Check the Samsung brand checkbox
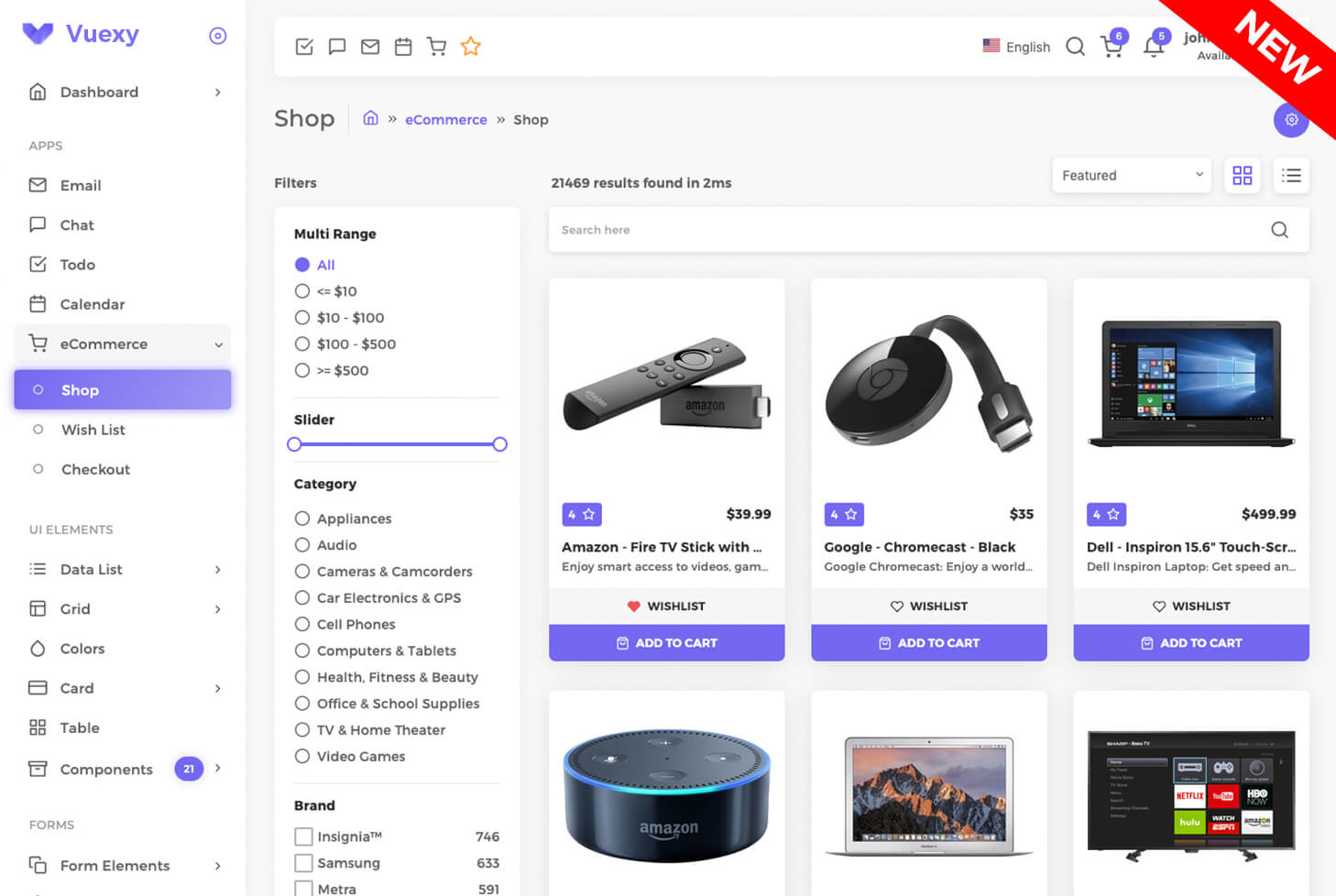1336x896 pixels. [x=303, y=863]
